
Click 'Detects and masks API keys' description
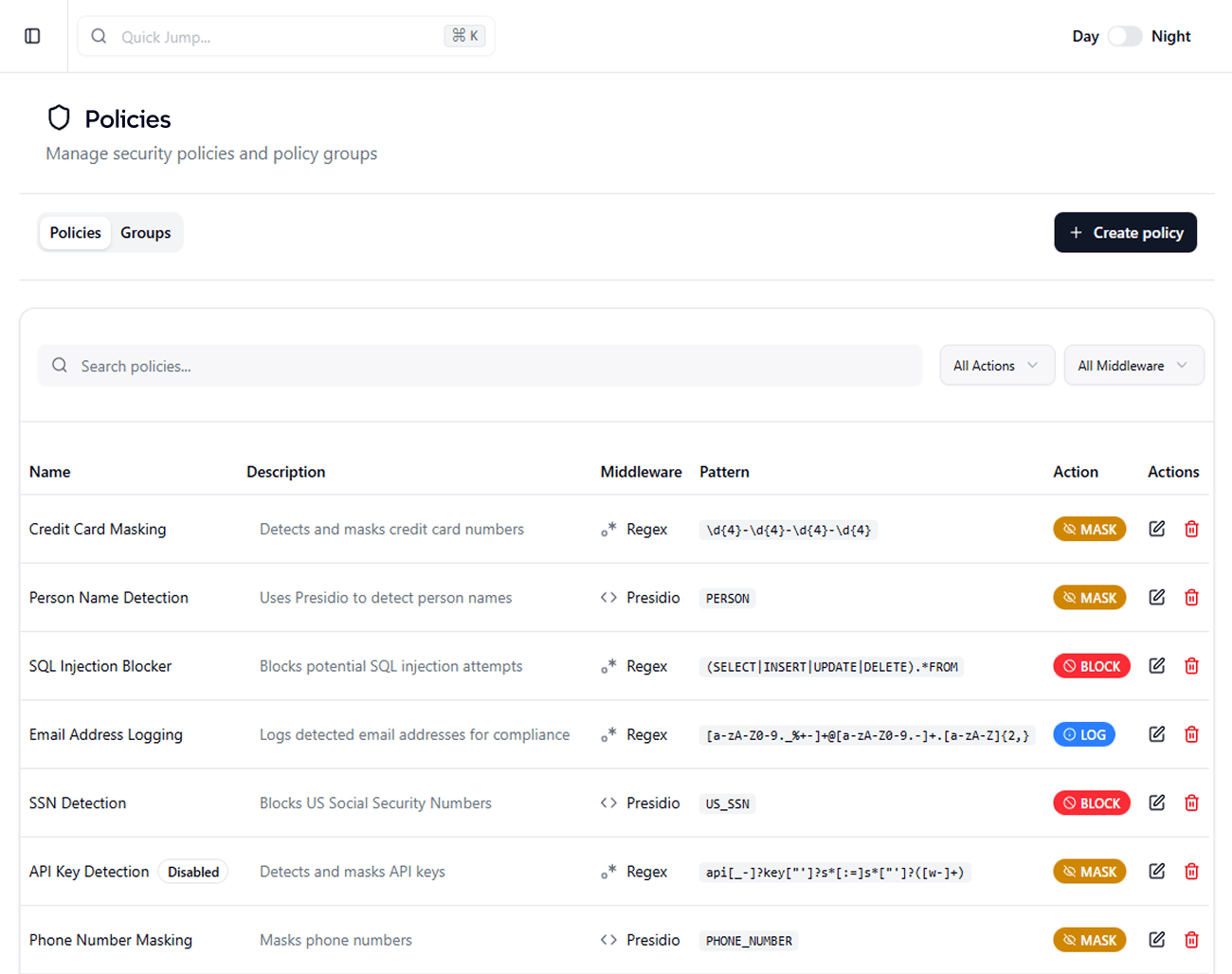click(353, 871)
